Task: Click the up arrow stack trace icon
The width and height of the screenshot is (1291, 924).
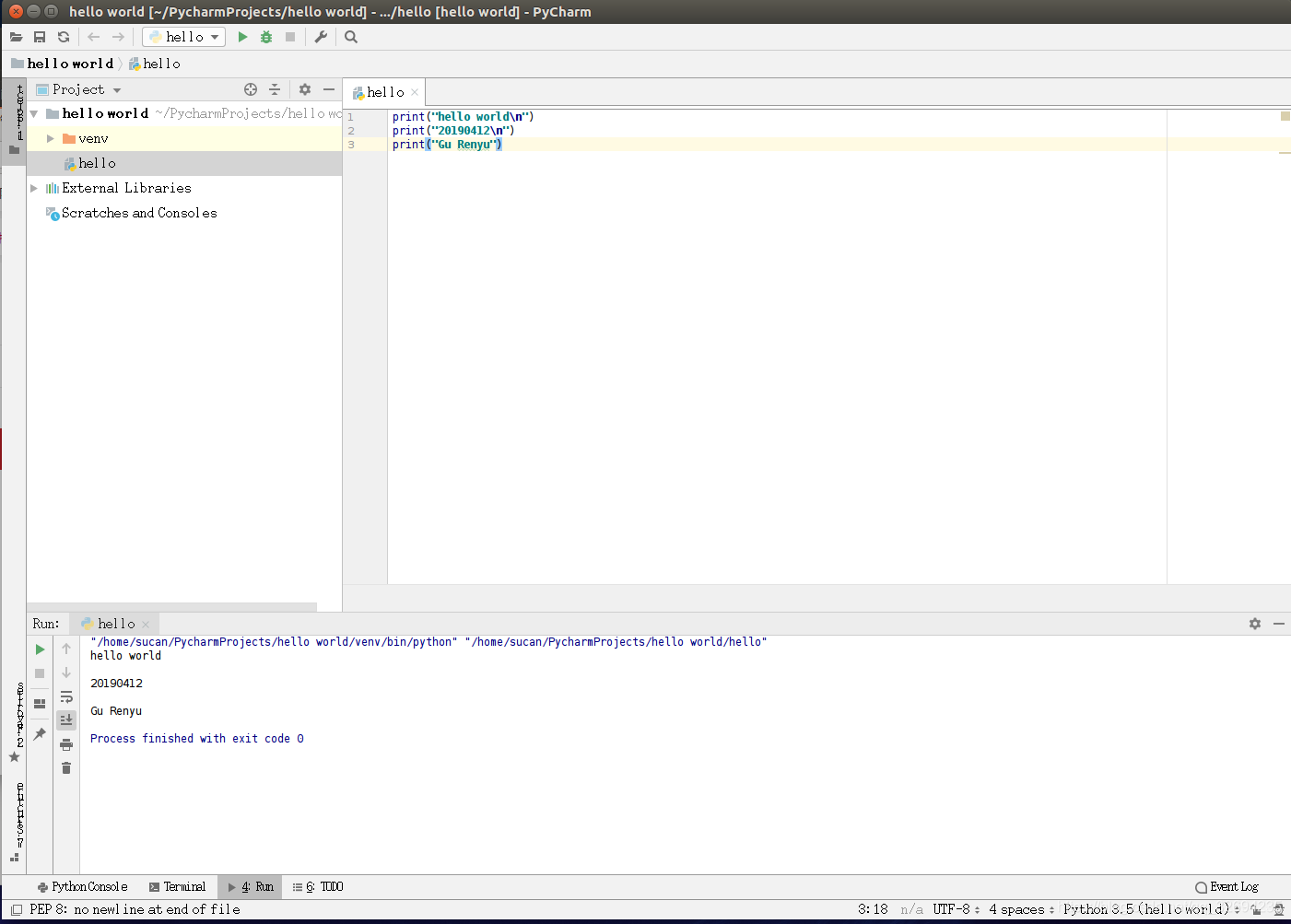Action: [66, 649]
